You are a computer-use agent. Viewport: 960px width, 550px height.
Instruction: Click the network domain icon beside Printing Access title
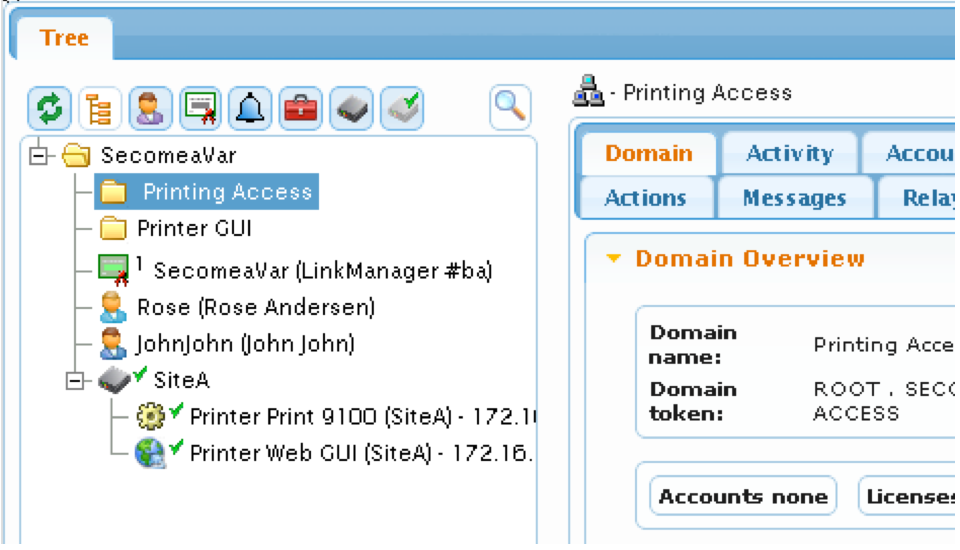tap(588, 92)
